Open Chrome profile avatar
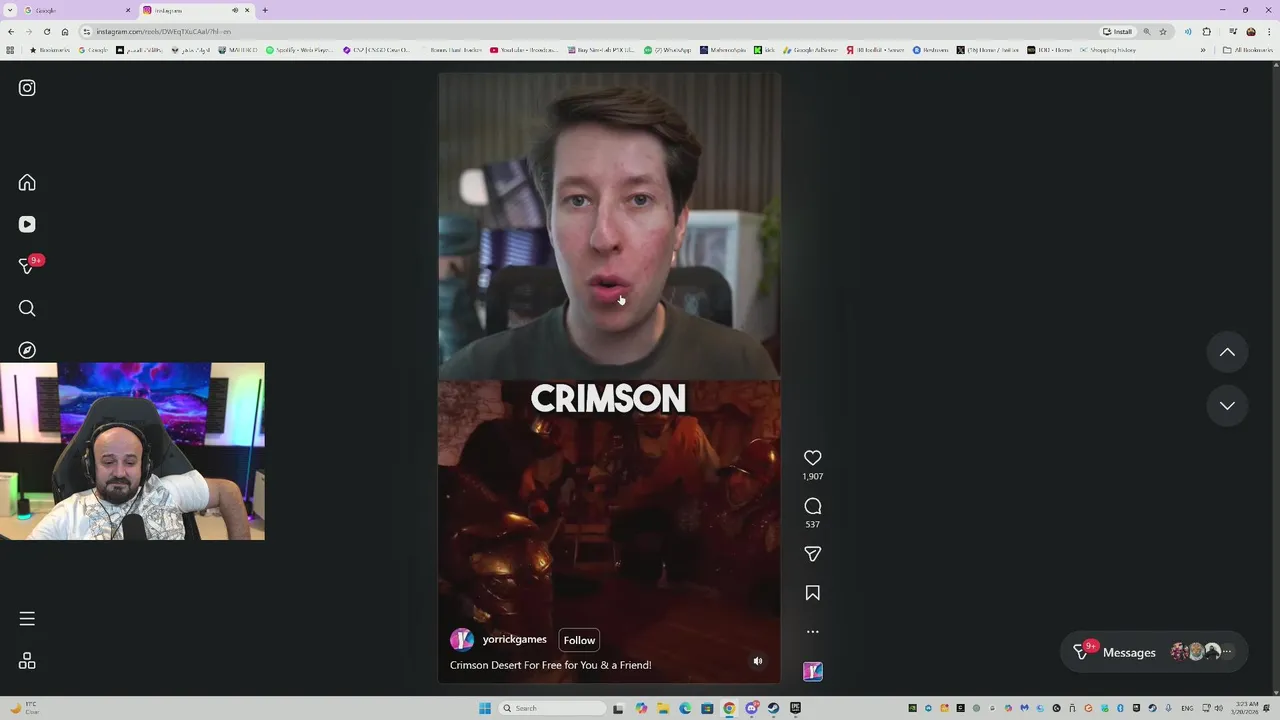Screen dimensions: 1280x720 (1251, 31)
